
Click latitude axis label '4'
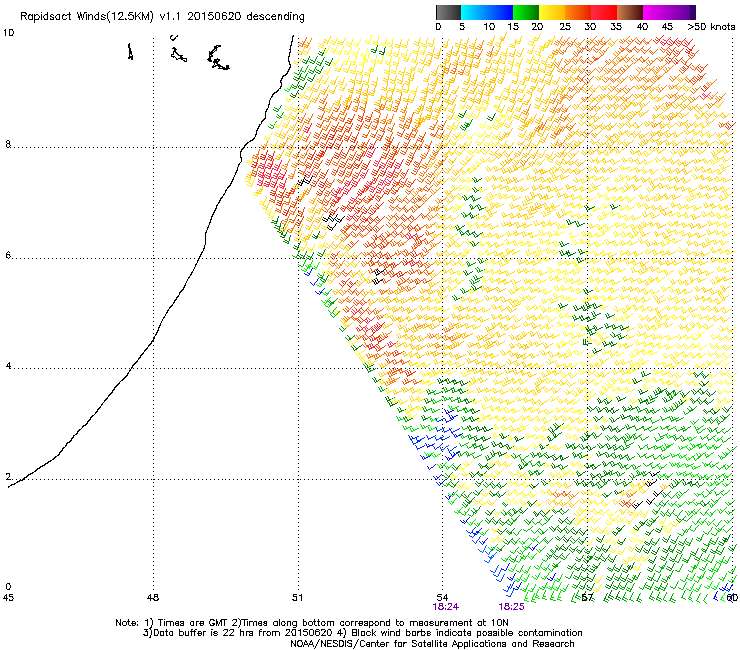click(8, 366)
